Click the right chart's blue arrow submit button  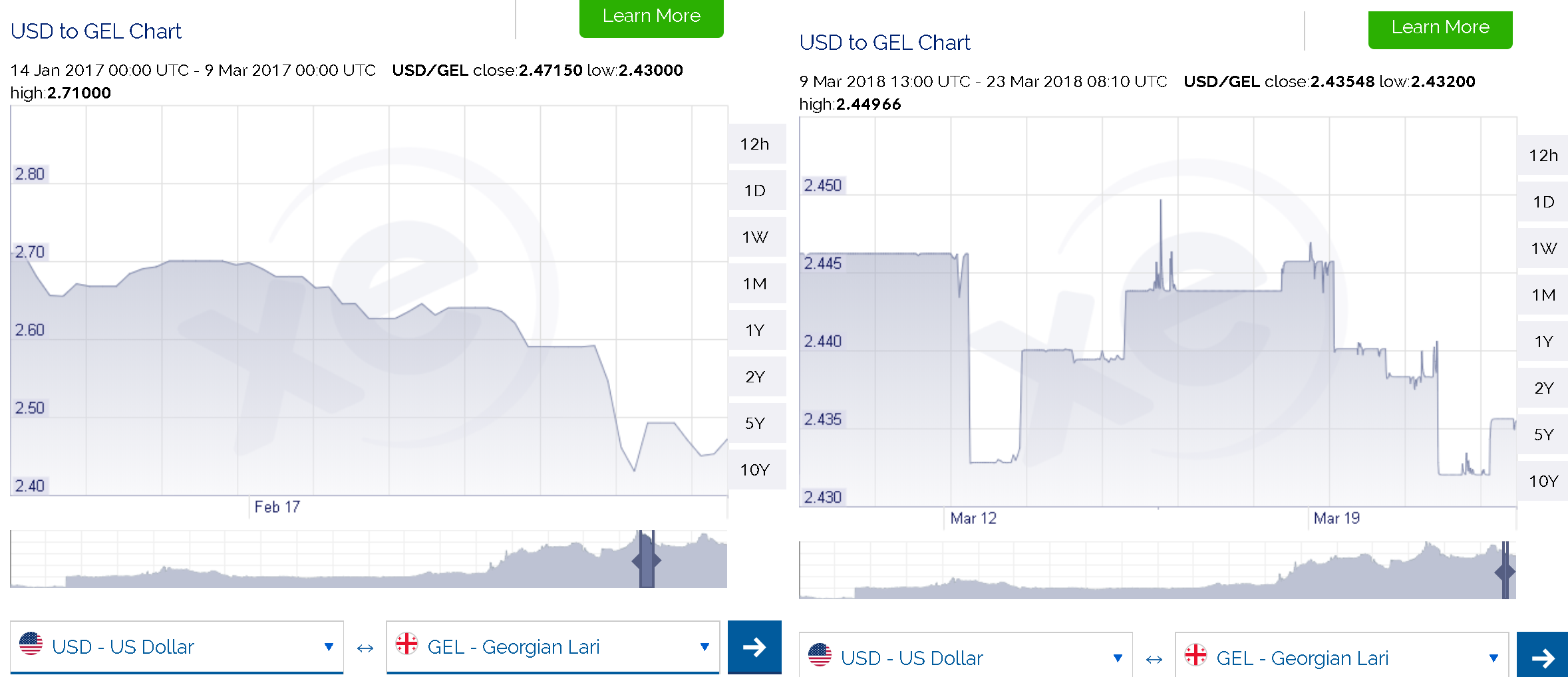coord(1542,657)
